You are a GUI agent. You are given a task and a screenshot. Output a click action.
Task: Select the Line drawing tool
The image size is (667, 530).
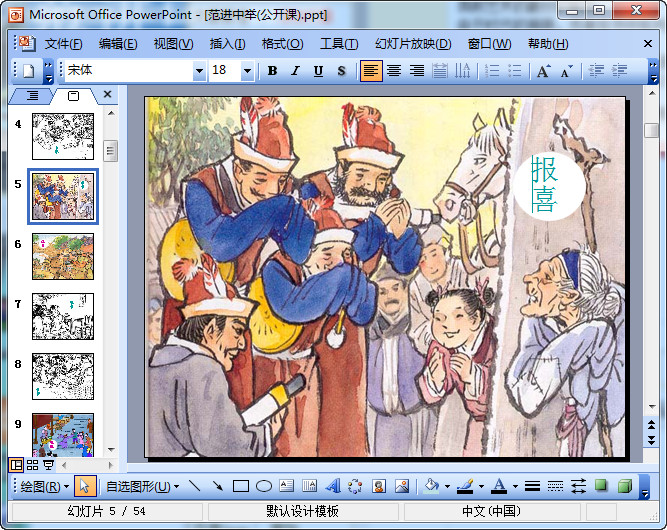tap(195, 486)
